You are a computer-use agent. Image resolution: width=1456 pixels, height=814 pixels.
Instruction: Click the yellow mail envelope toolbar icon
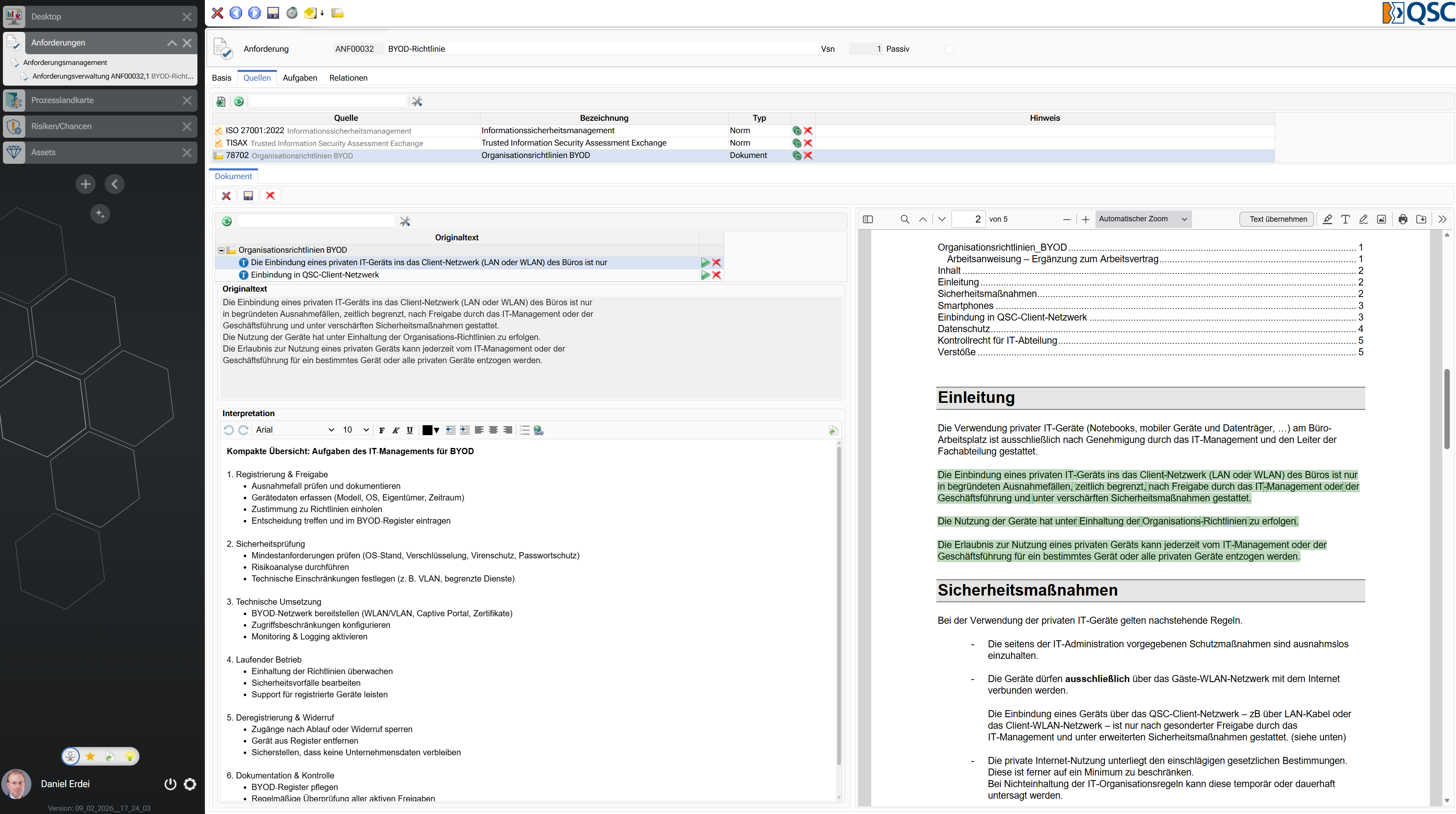pos(310,13)
